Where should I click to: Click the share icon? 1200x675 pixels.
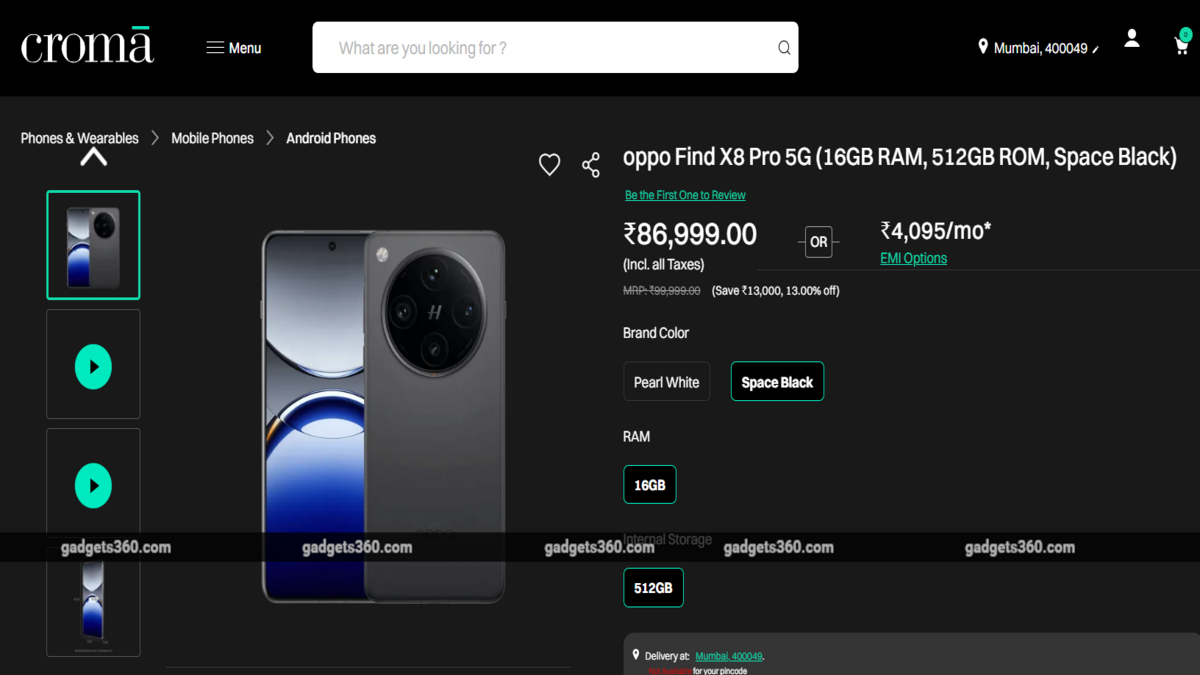(591, 165)
